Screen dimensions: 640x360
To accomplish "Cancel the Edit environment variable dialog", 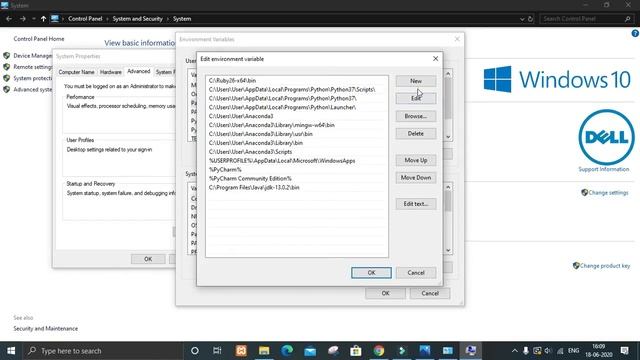I will pos(416,273).
